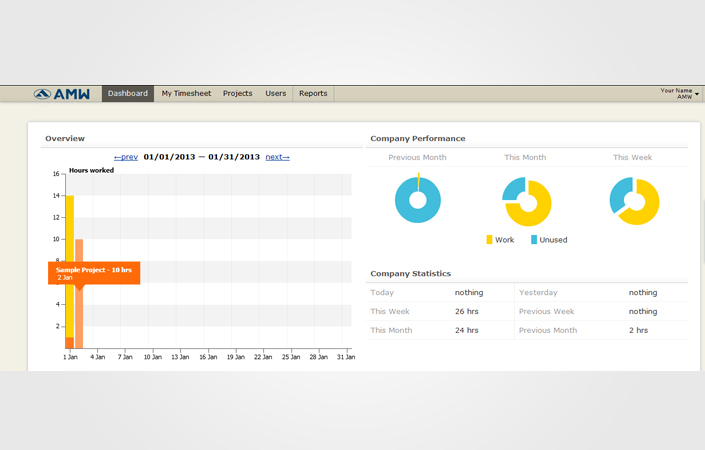The image size is (705, 450).
Task: Click the 2 hrs Previous Month value
Action: coord(638,330)
